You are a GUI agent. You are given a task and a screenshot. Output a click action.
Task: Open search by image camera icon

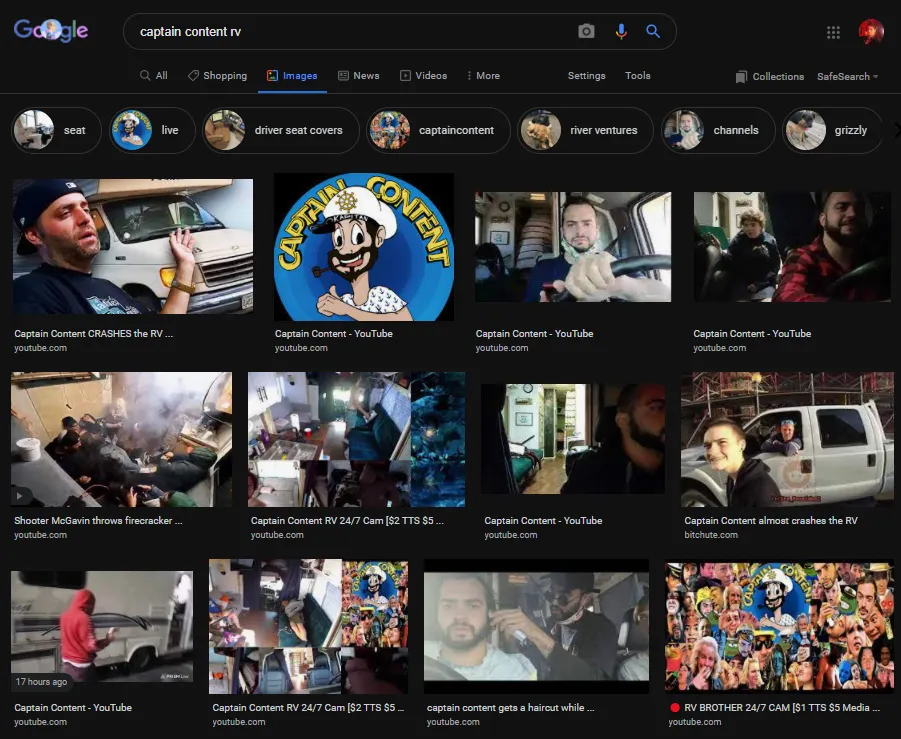586,31
